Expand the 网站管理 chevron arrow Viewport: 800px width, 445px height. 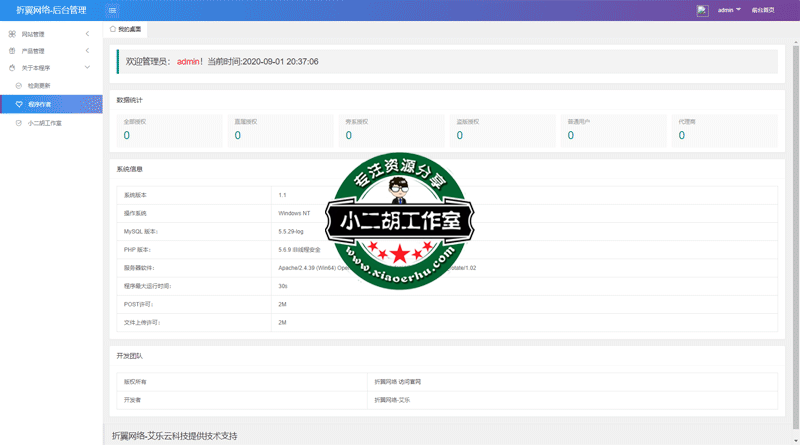click(x=87, y=34)
